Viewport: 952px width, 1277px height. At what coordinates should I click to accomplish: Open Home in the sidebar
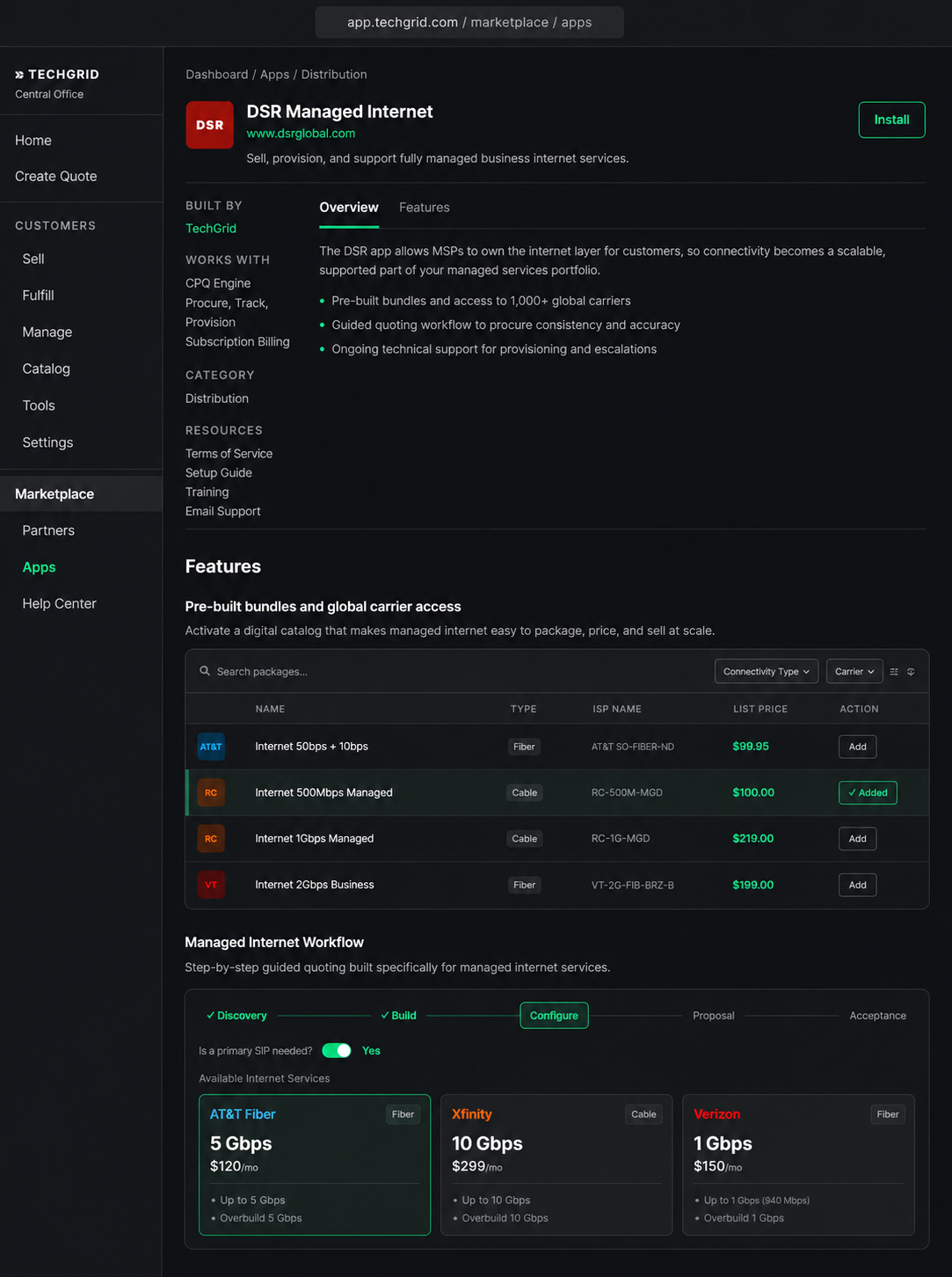click(33, 140)
